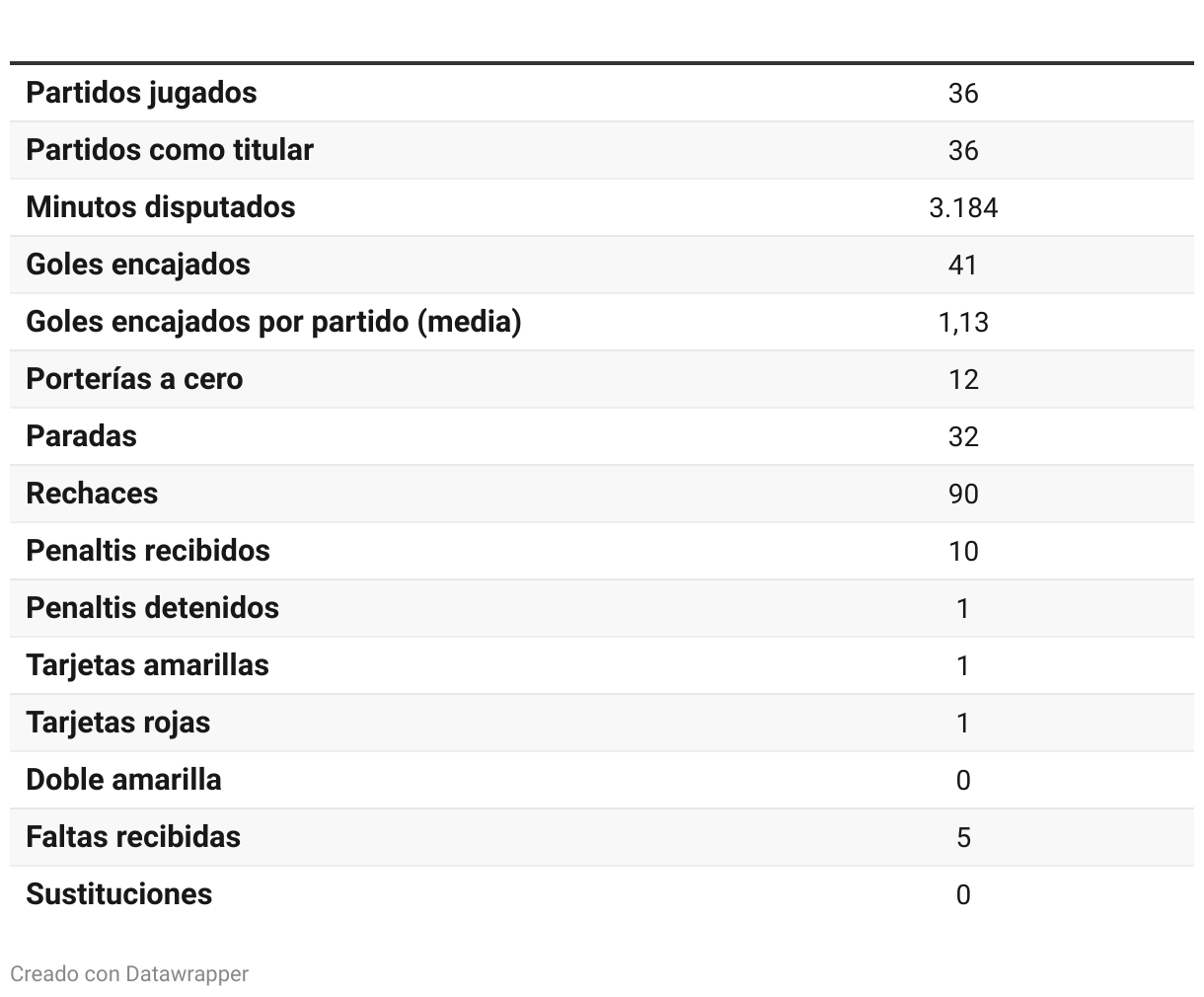Click the Paradas value 32
The height and width of the screenshot is (997, 1204).
(963, 436)
